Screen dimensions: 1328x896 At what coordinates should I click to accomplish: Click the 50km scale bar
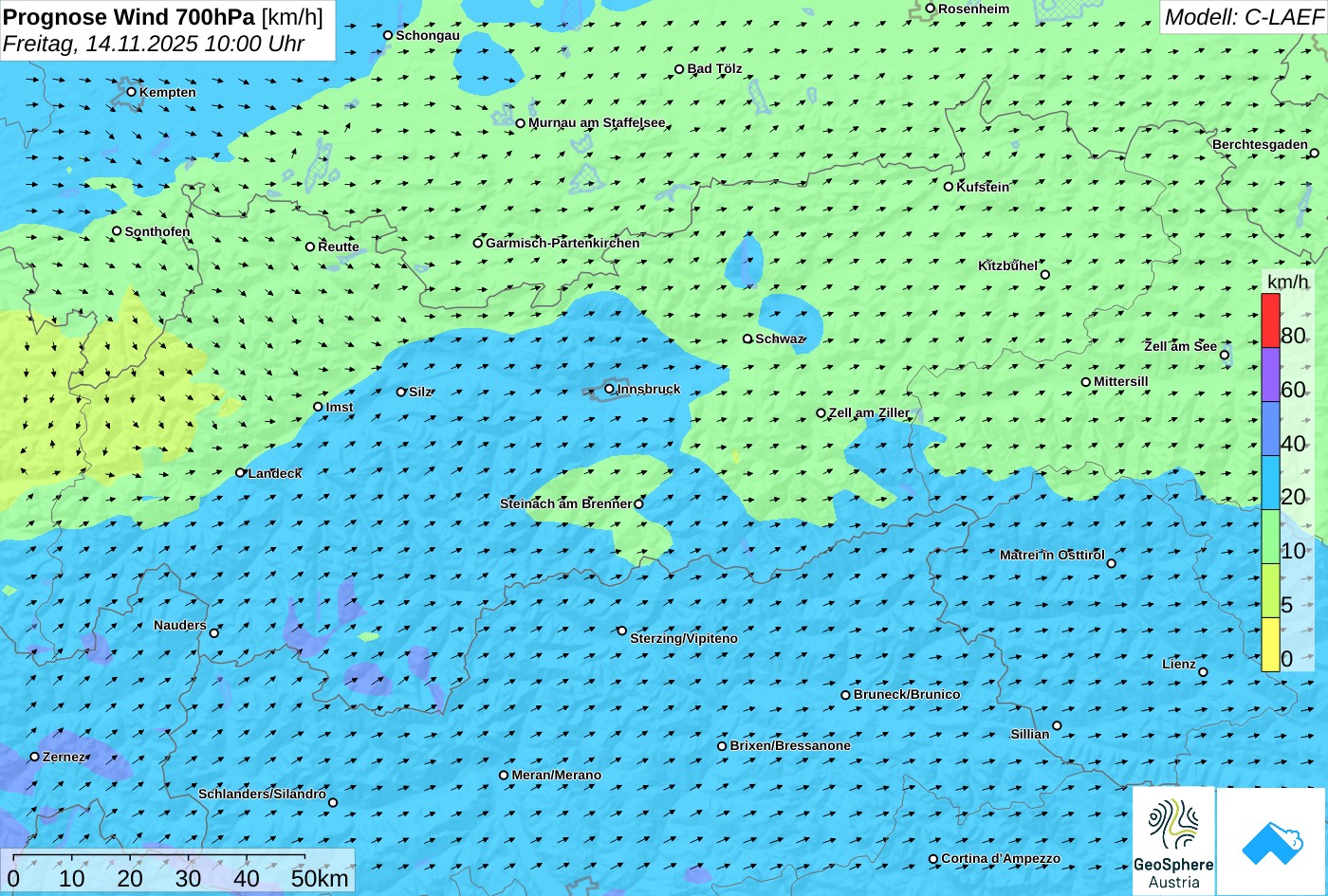pyautogui.click(x=159, y=858)
